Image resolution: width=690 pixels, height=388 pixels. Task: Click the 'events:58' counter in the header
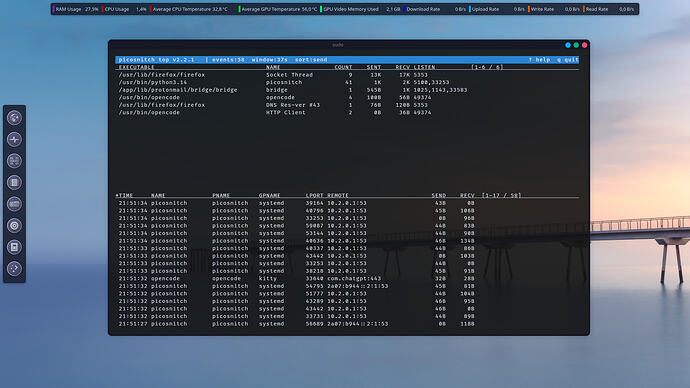(228, 60)
